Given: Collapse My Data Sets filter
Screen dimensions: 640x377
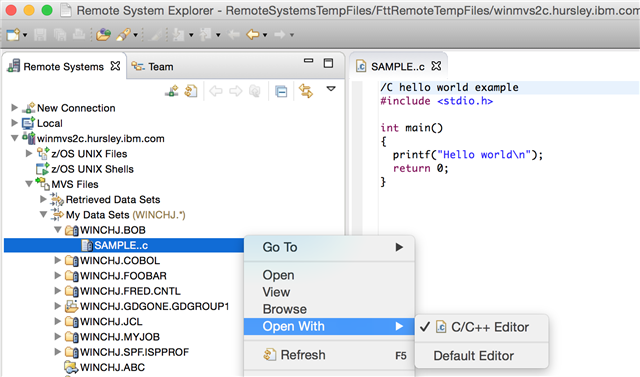Looking at the screenshot, I should 43,215.
